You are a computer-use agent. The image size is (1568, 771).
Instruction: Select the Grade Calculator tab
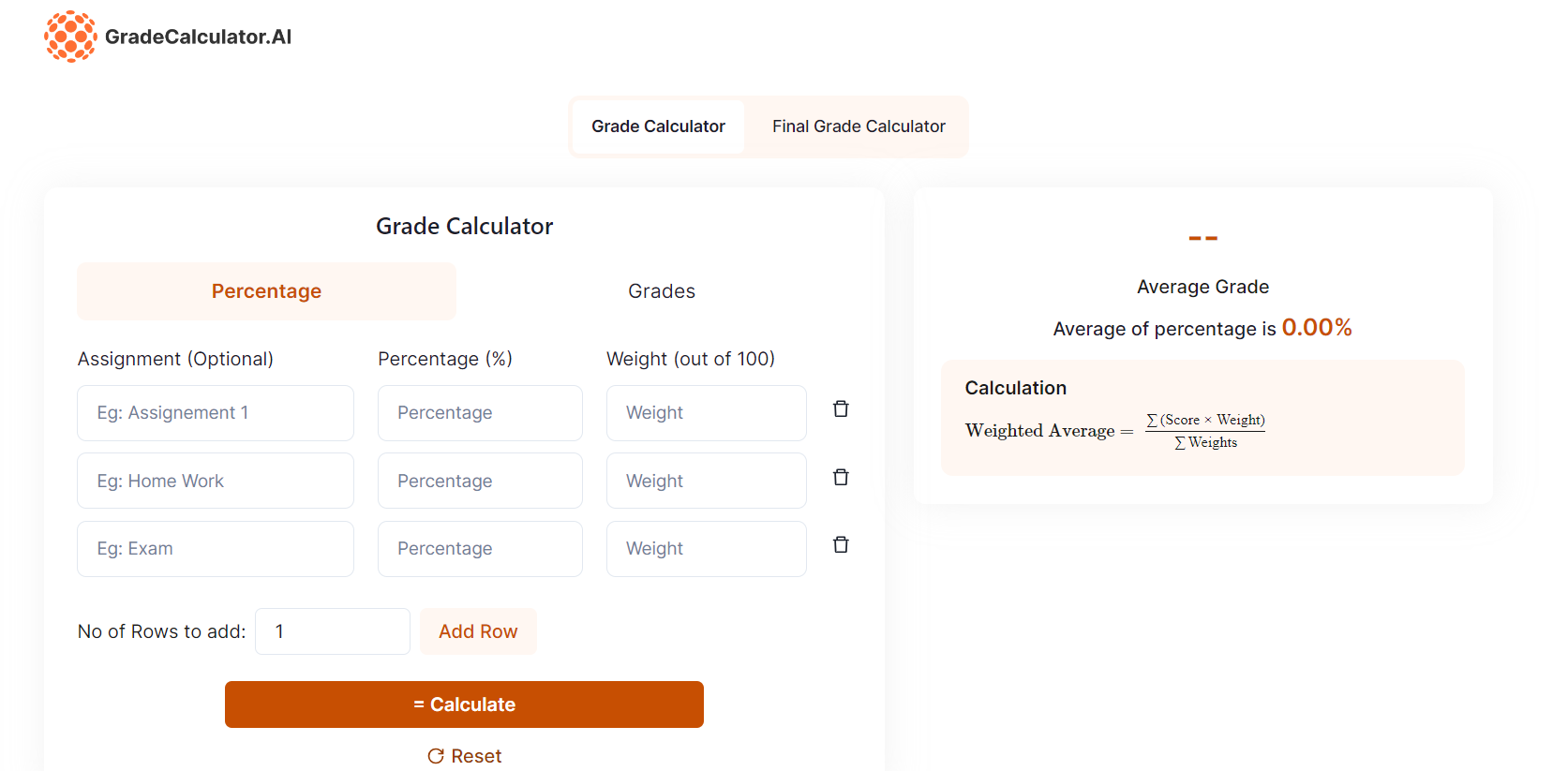point(658,126)
